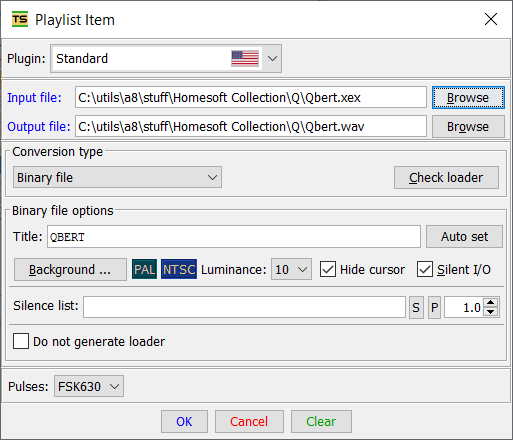Open the Plugin dropdown
The height and width of the screenshot is (440, 513).
(x=272, y=59)
